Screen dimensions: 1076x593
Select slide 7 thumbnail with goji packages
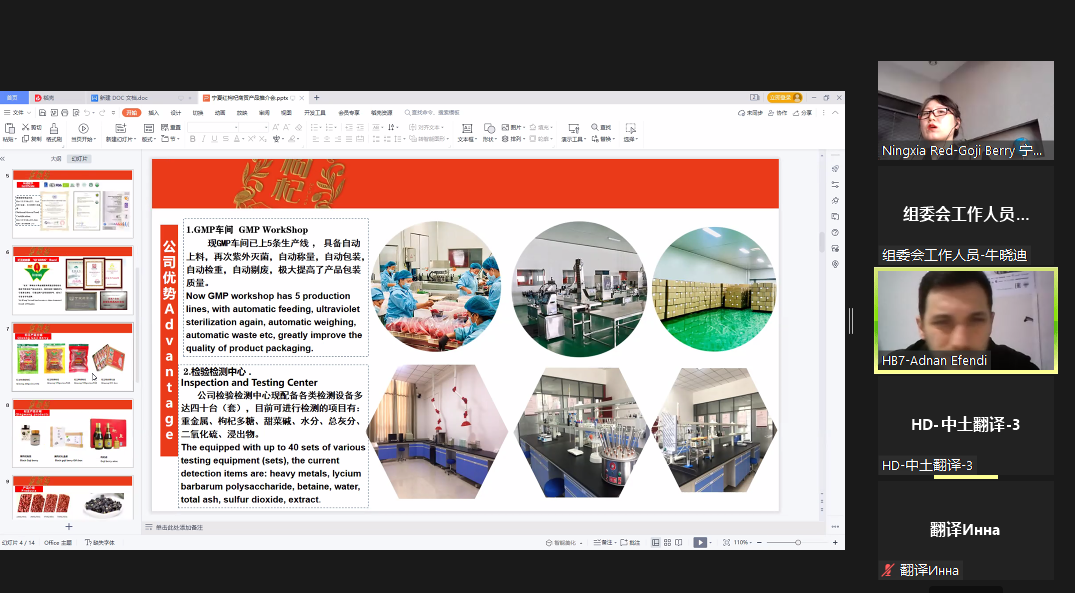click(x=73, y=357)
